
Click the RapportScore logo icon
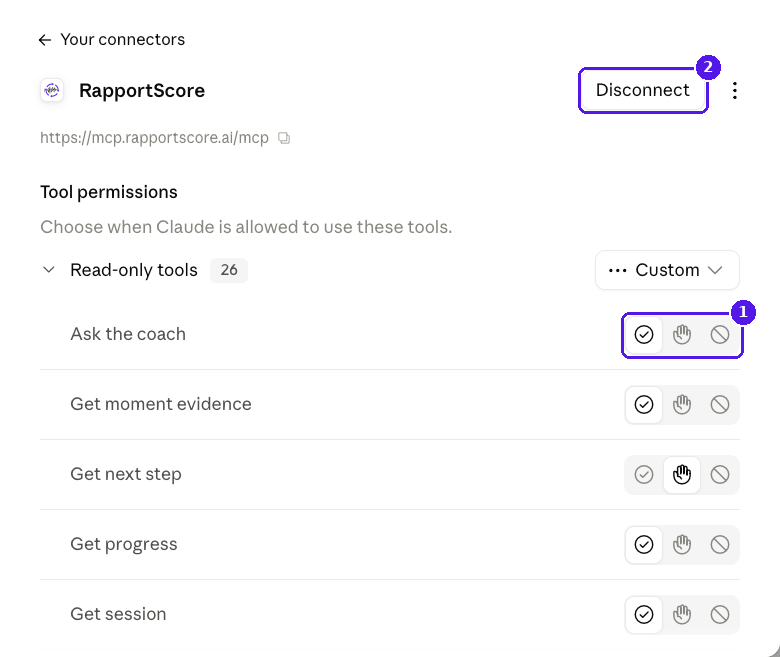(52, 91)
